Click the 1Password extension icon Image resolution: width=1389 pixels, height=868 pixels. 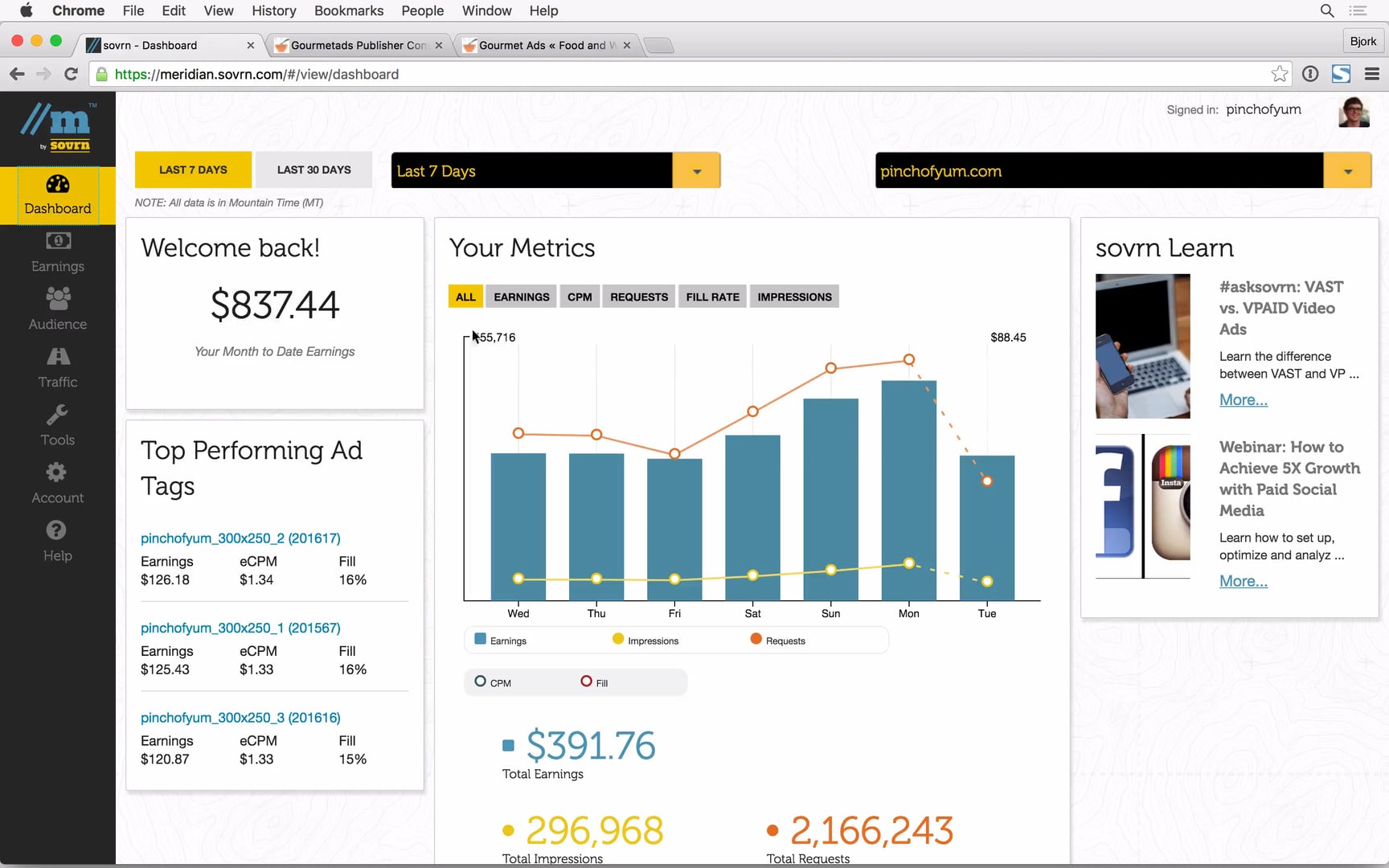pos(1310,74)
